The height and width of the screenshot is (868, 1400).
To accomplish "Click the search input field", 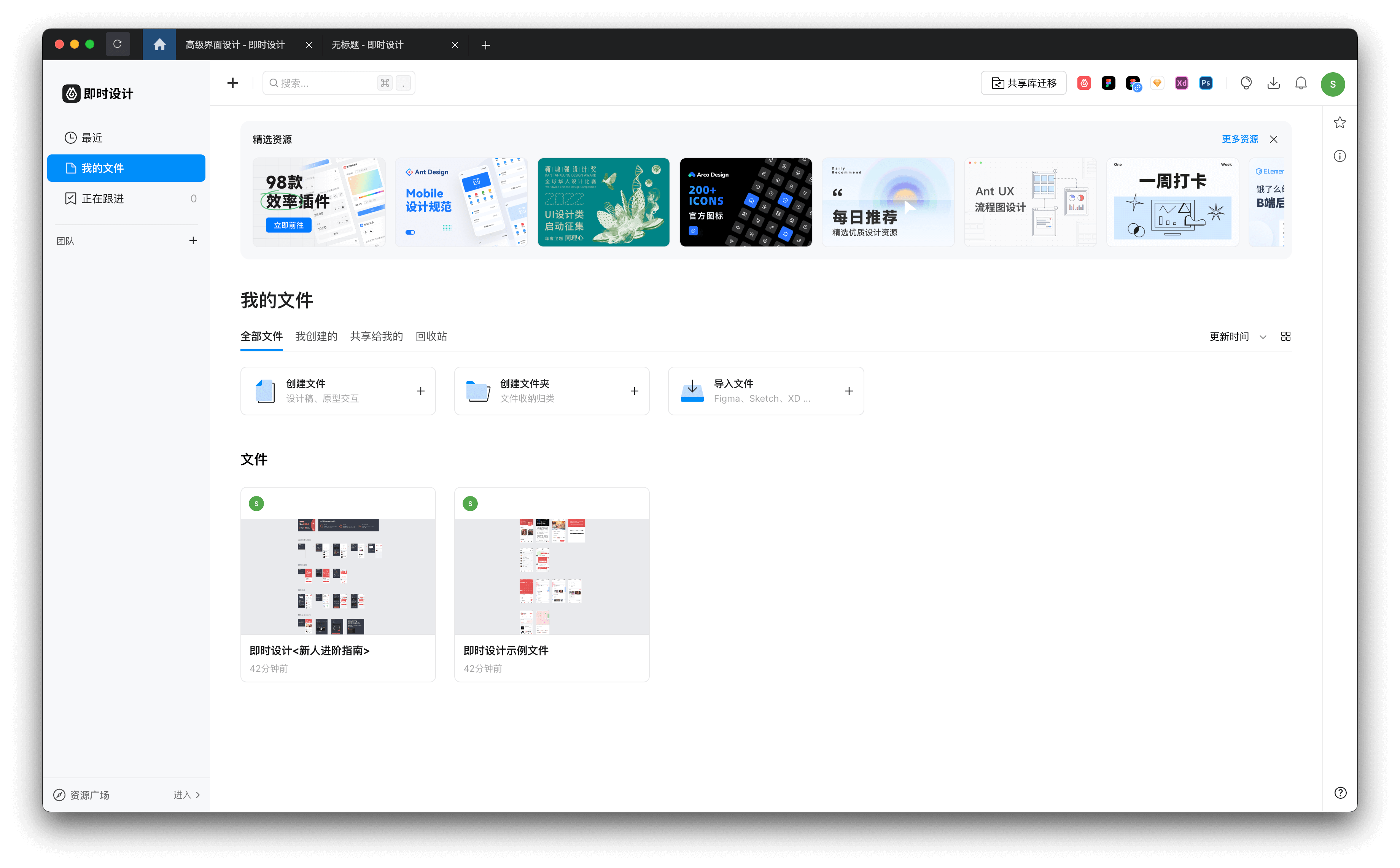I will [338, 83].
